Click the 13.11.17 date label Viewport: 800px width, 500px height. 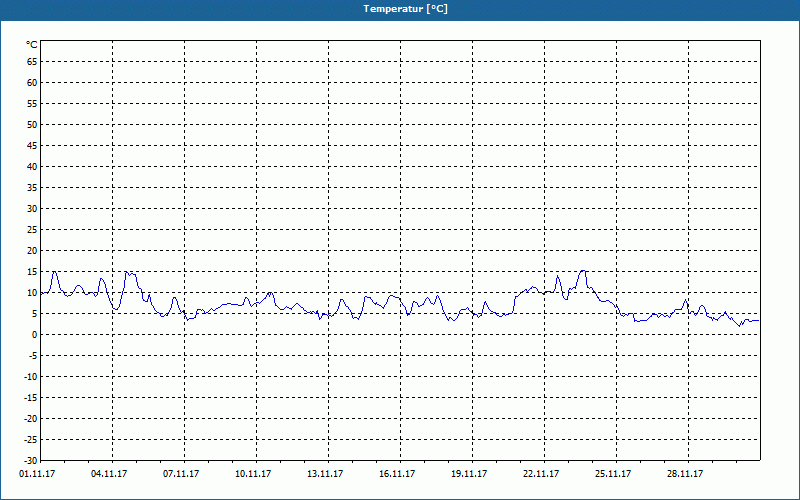pyautogui.click(x=325, y=474)
